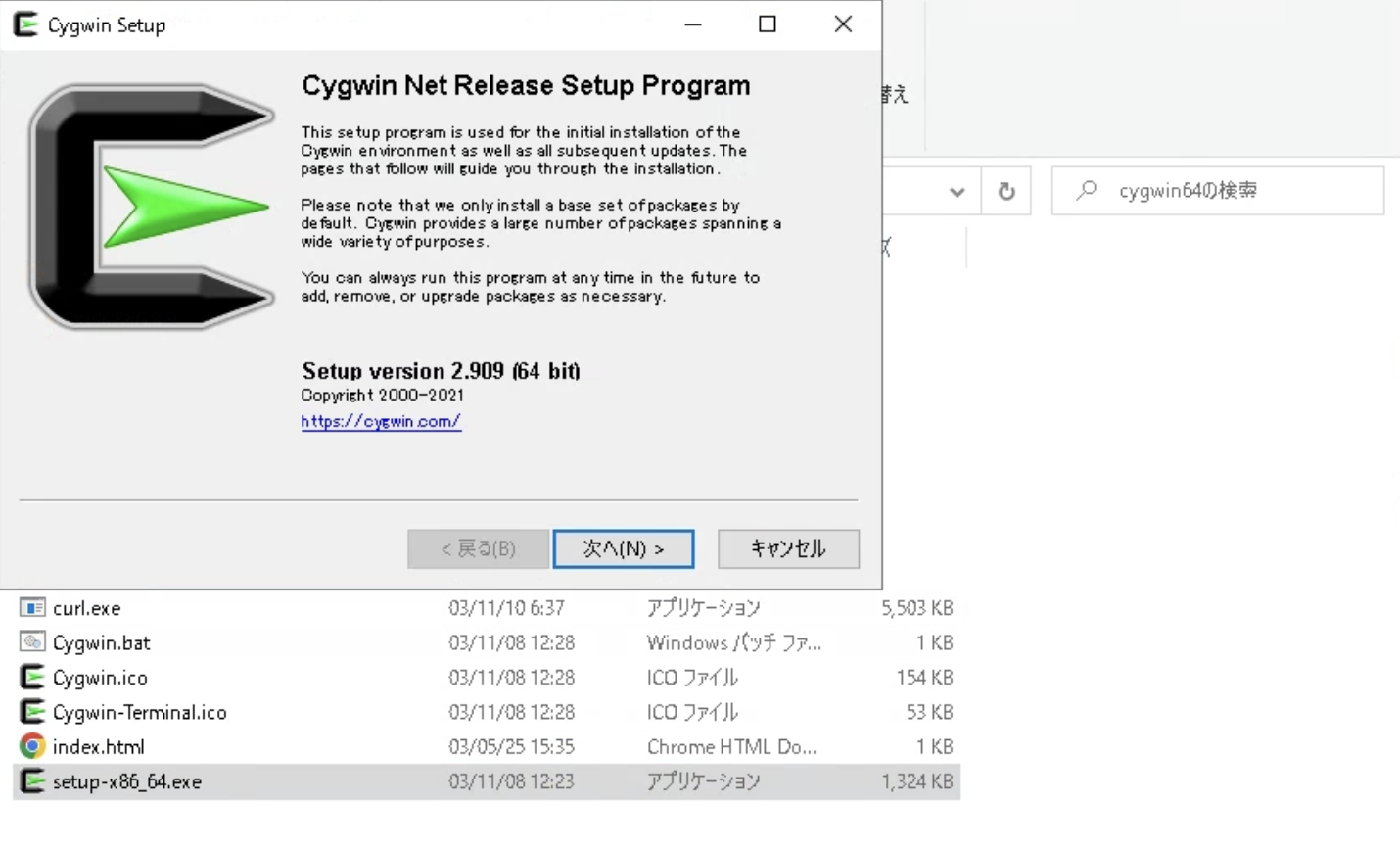The image size is (1400, 850).
Task: Click the Chrome icon beside index.html
Action: pos(32,746)
